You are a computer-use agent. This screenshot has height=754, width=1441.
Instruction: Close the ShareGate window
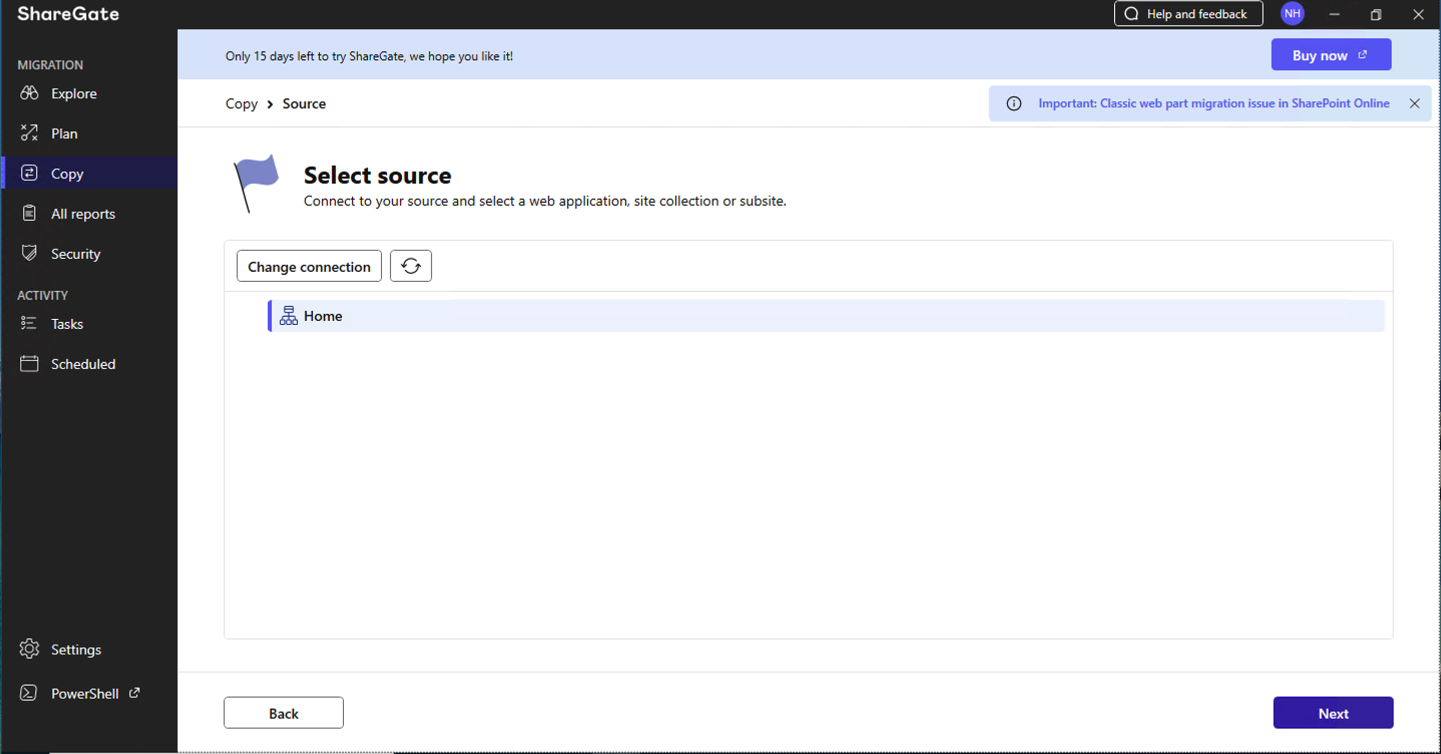click(1418, 14)
